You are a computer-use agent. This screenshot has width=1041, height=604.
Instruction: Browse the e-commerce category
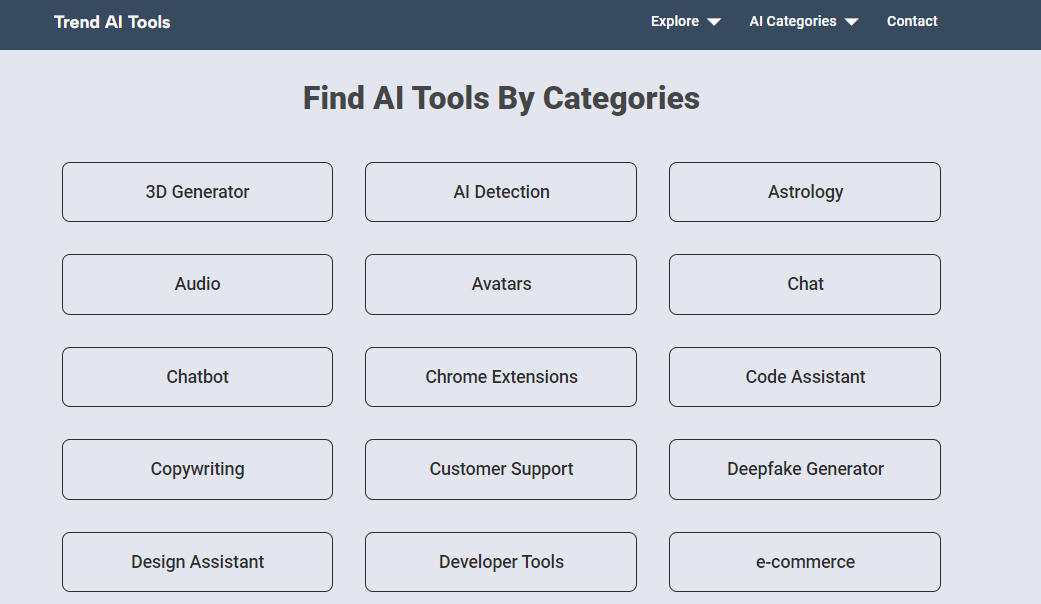click(x=805, y=562)
